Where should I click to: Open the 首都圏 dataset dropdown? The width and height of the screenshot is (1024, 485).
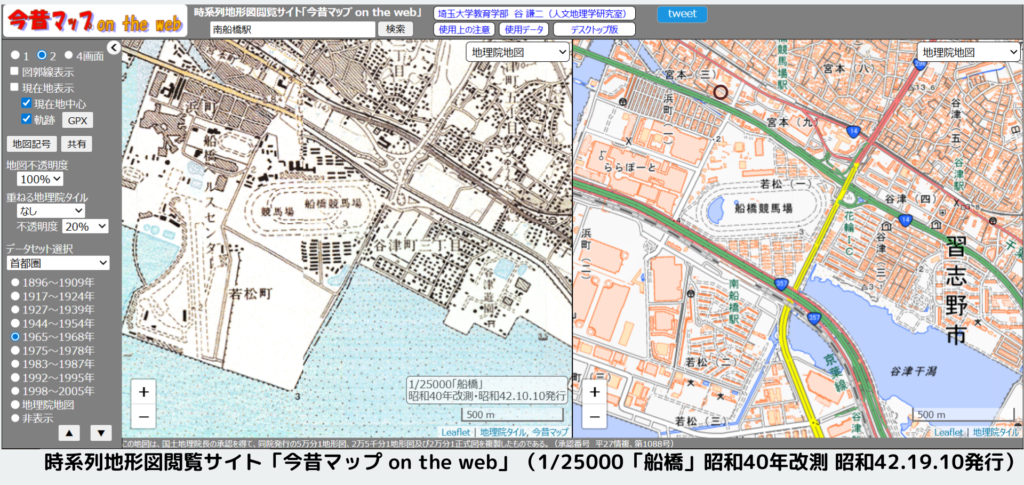pos(57,263)
